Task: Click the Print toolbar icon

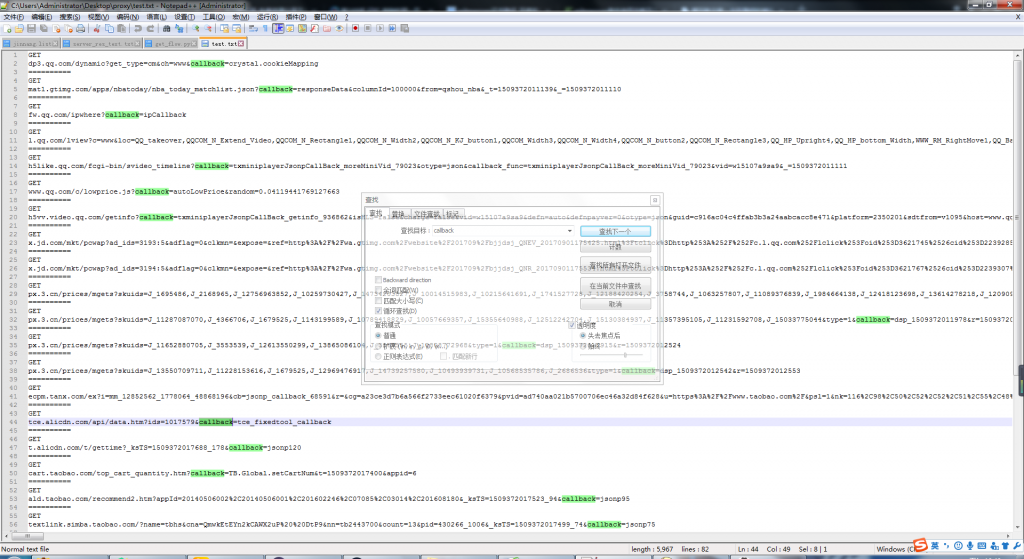Action: point(80,29)
